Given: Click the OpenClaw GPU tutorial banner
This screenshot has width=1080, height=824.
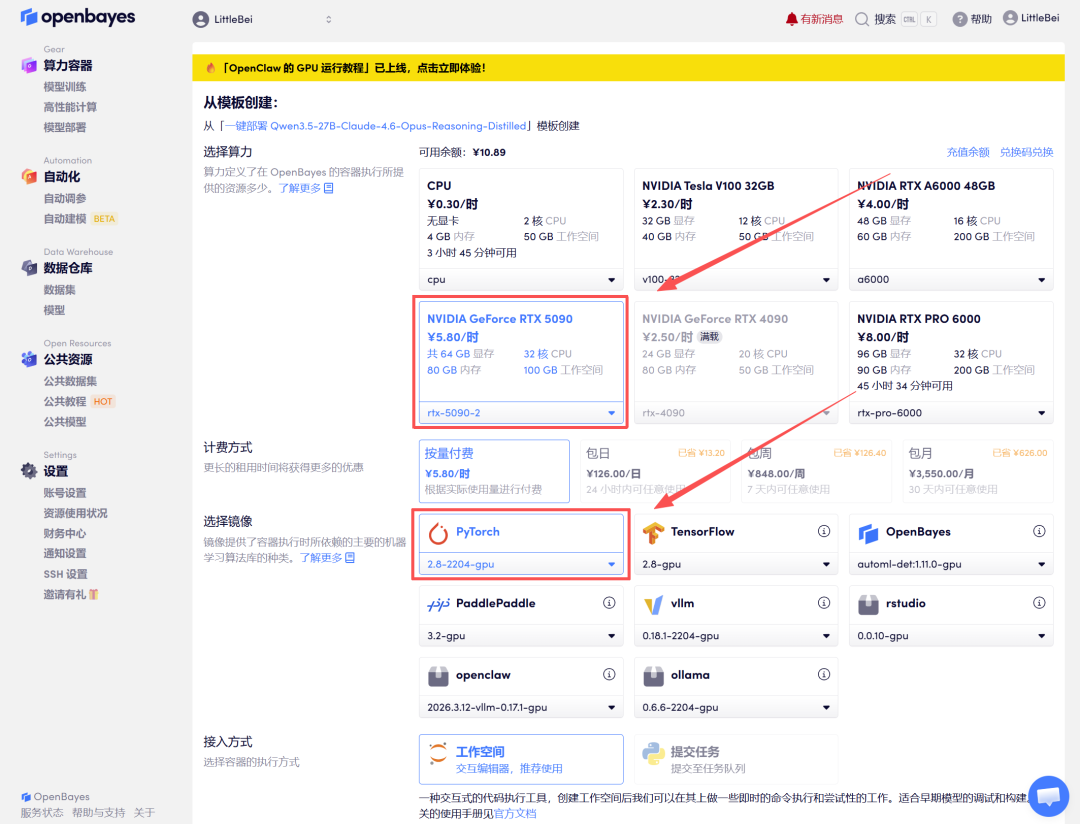Looking at the screenshot, I should (x=628, y=68).
